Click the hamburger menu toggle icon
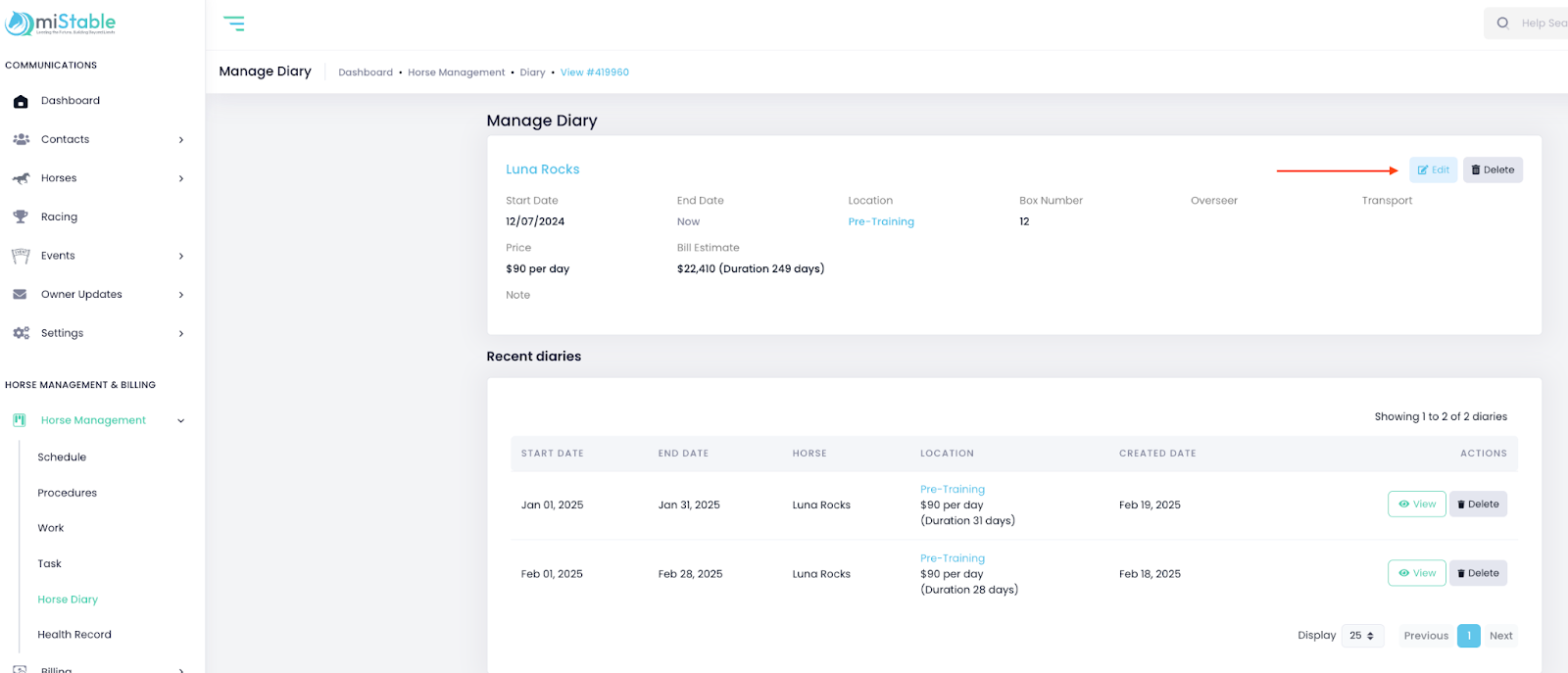This screenshot has height=673, width=1568. pyautogui.click(x=233, y=24)
